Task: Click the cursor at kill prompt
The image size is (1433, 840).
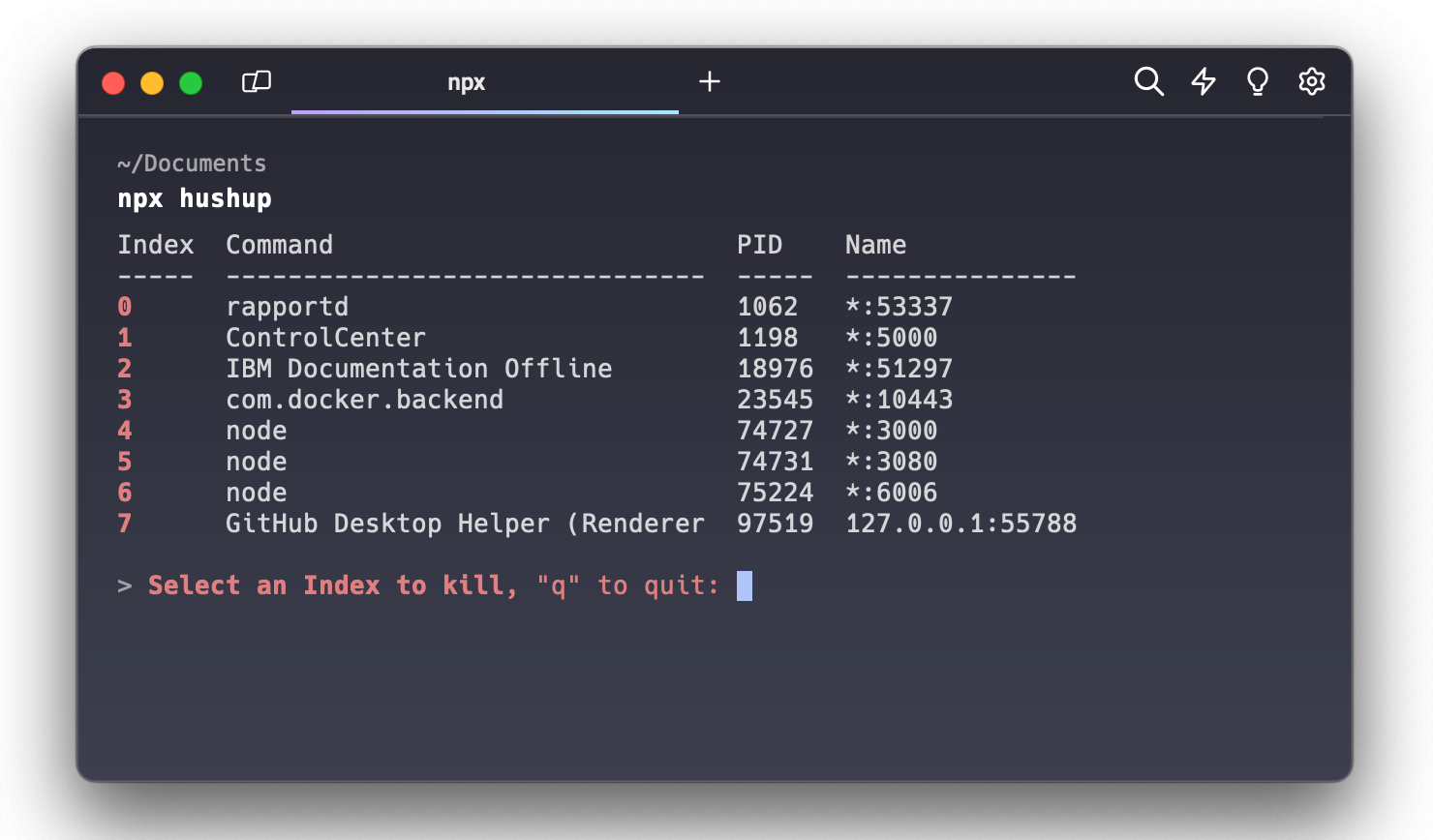Action: [745, 585]
